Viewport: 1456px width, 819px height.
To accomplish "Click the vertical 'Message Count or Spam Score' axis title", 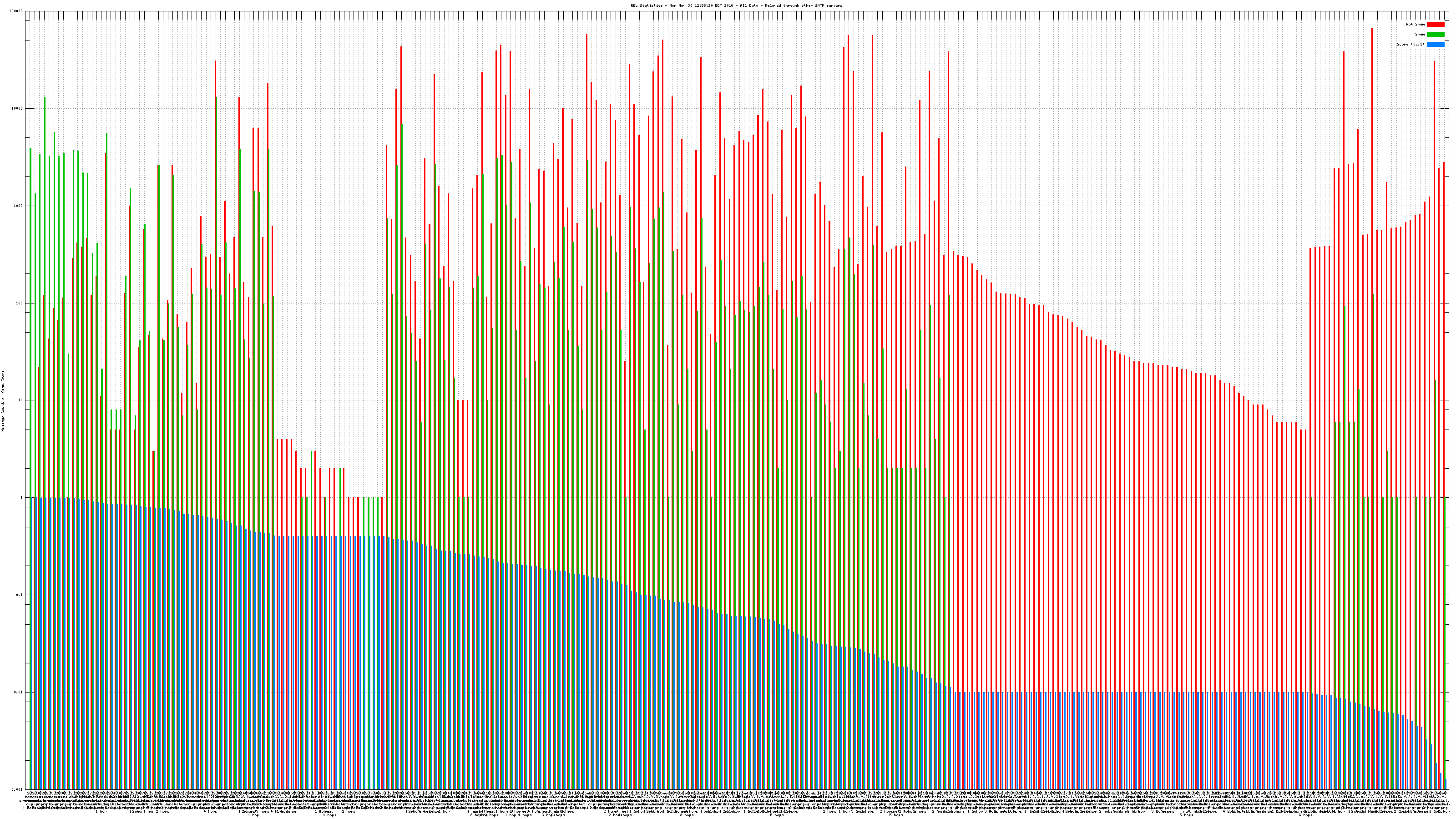I will [3, 401].
